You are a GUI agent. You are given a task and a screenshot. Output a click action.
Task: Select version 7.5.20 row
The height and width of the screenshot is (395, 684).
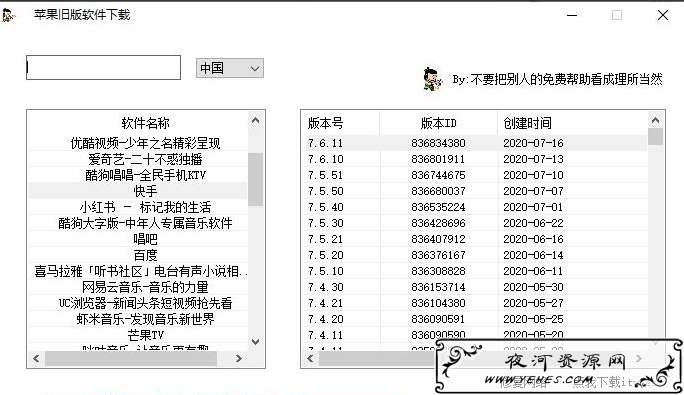[x=475, y=255]
